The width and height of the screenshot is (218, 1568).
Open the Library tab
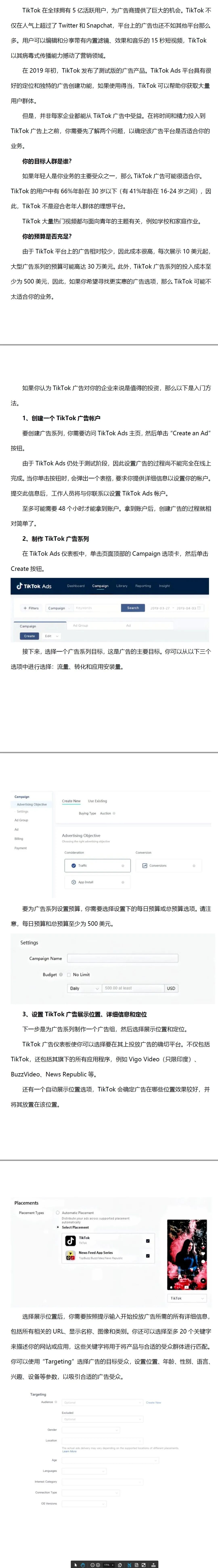(122, 586)
